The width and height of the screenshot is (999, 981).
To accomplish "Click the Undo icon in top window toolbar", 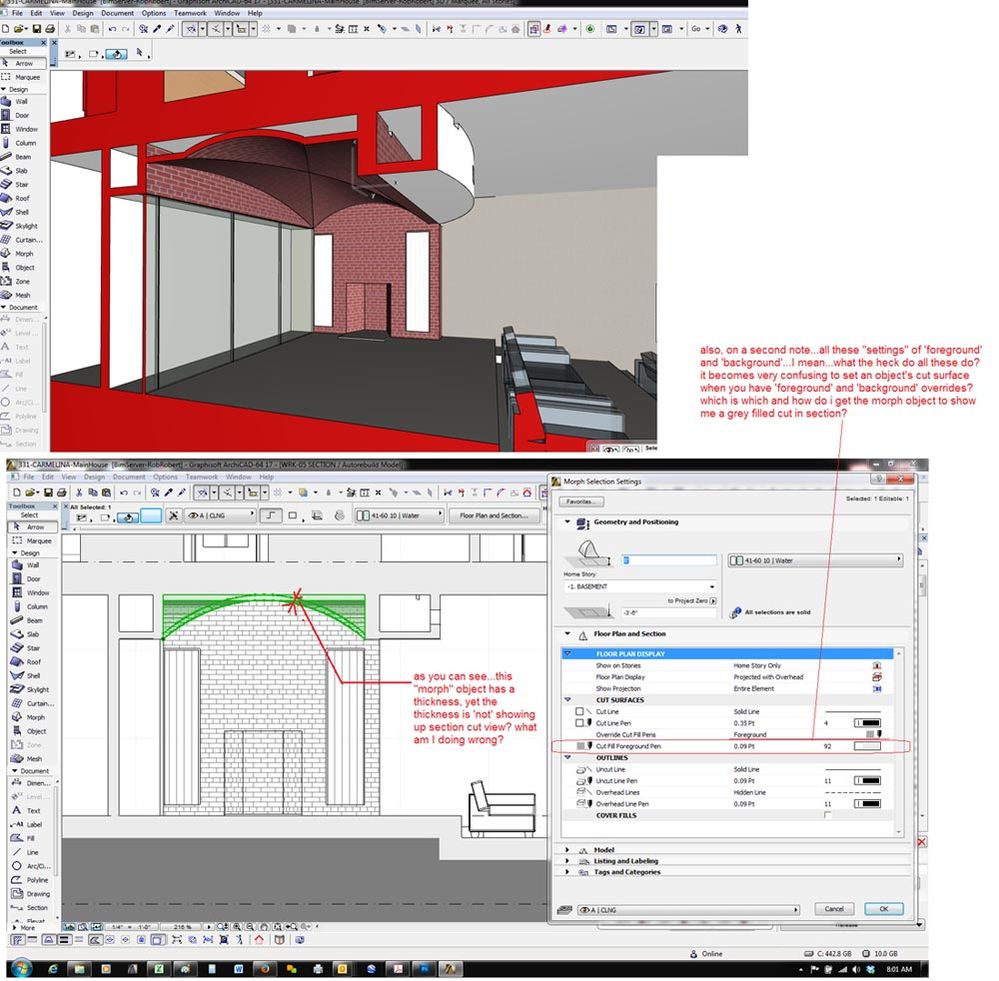I will coord(112,29).
